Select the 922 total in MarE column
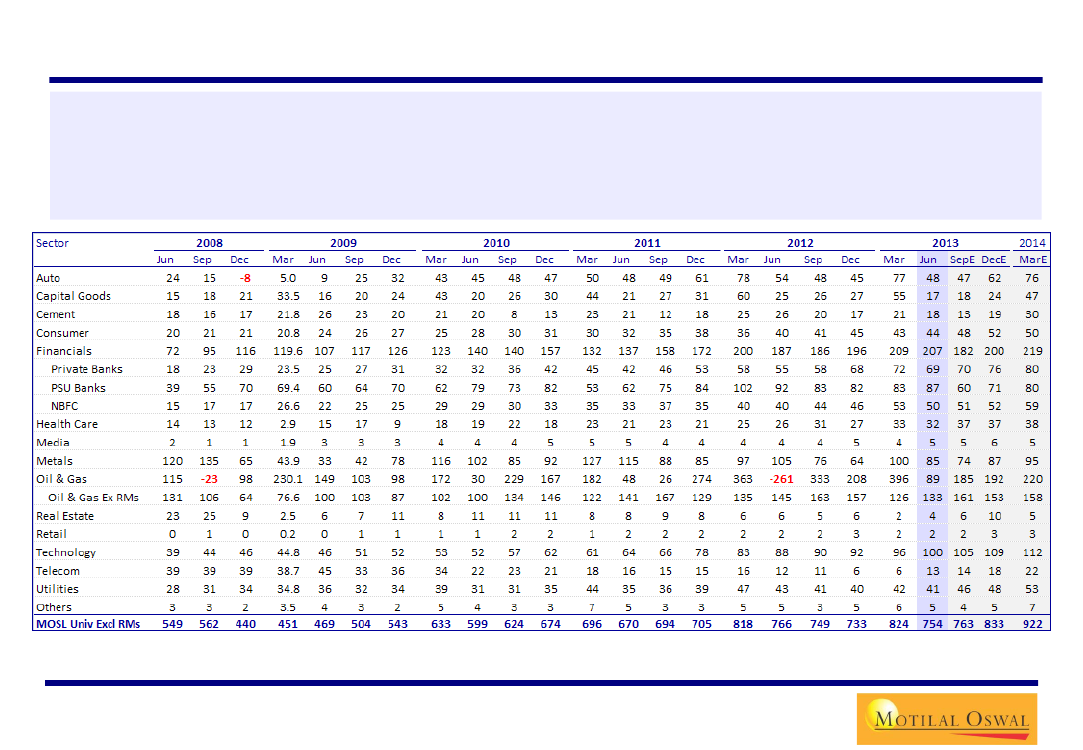Image resolution: width=1083 pixels, height=750 pixels. (1031, 625)
